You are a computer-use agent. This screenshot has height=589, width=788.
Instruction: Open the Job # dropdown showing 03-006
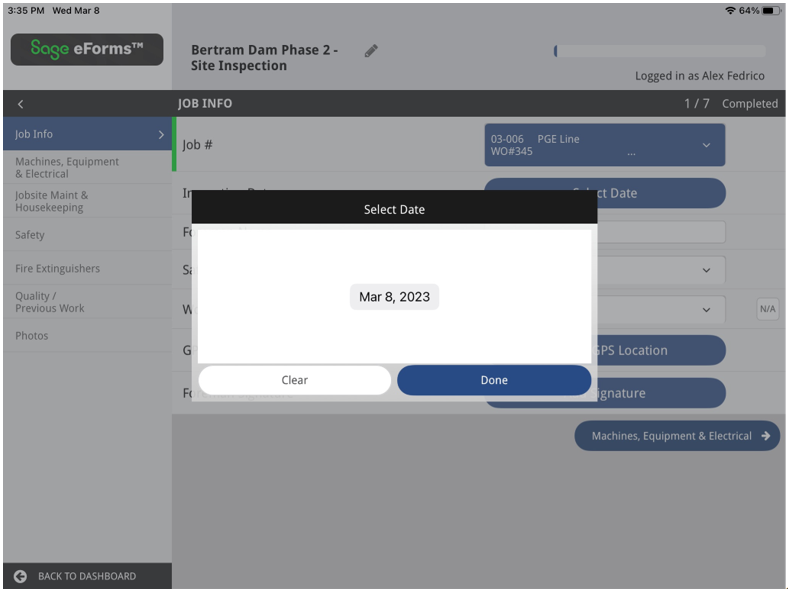coord(605,145)
